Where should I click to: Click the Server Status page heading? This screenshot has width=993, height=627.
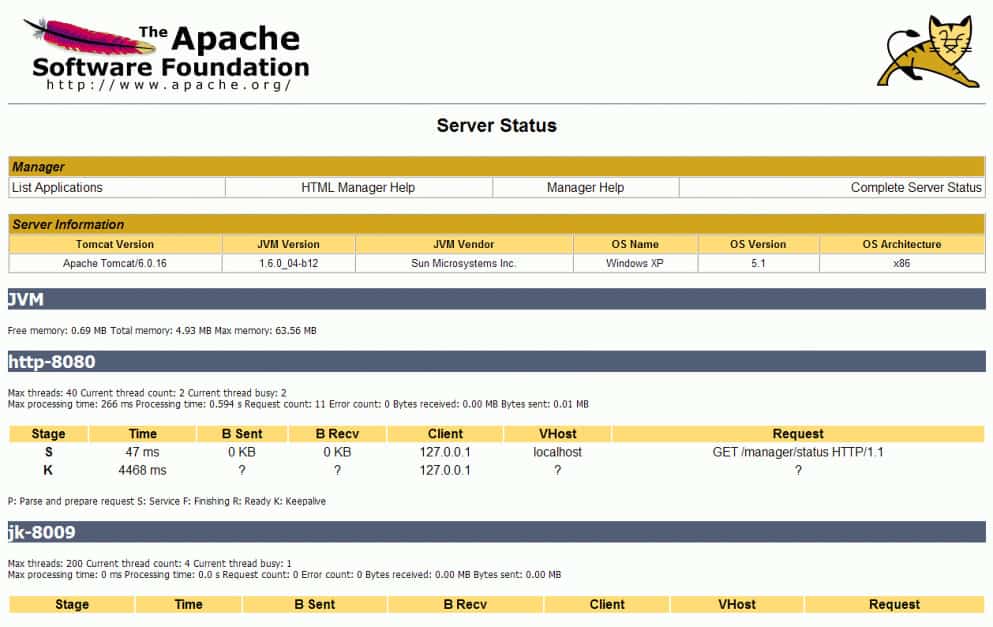tap(496, 125)
